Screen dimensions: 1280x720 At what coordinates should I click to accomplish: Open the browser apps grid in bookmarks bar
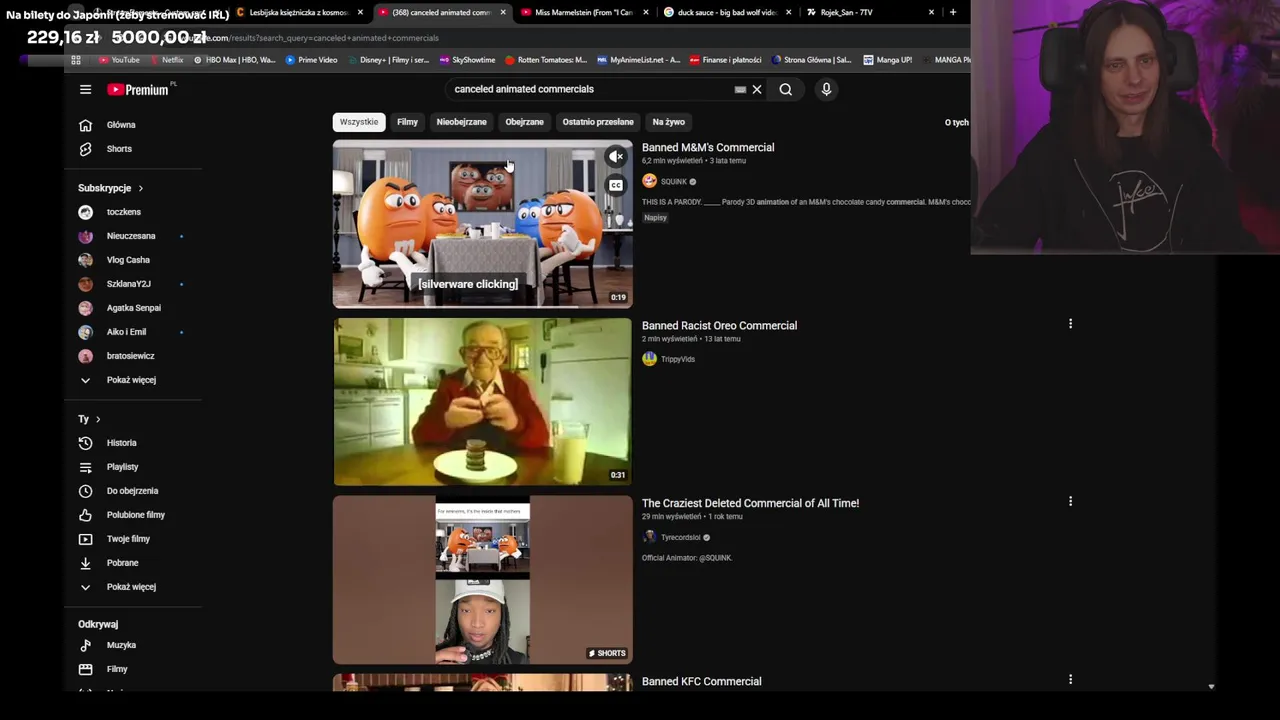(x=76, y=60)
